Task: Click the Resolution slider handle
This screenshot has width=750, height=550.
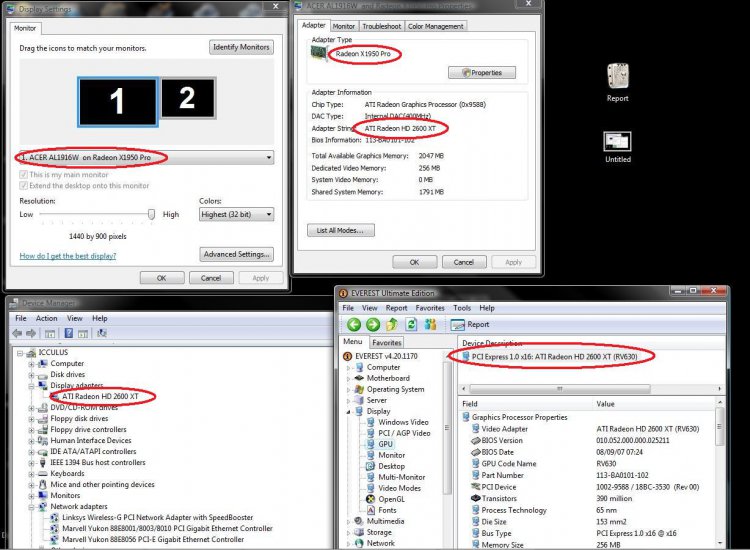Action: (151, 215)
